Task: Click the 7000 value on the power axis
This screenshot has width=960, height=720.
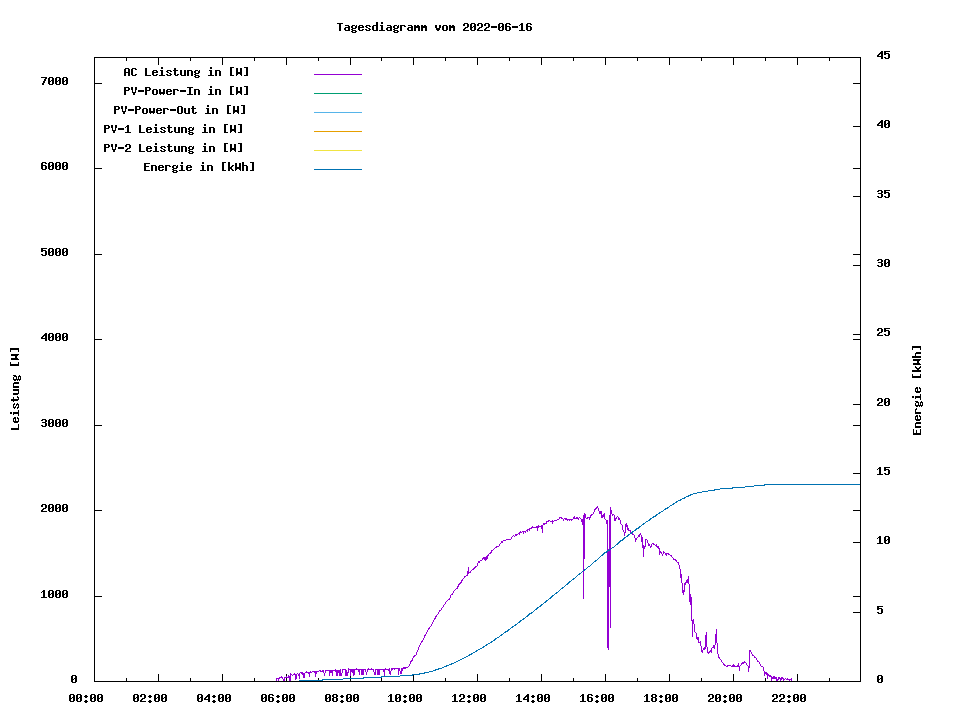Action: click(x=54, y=81)
